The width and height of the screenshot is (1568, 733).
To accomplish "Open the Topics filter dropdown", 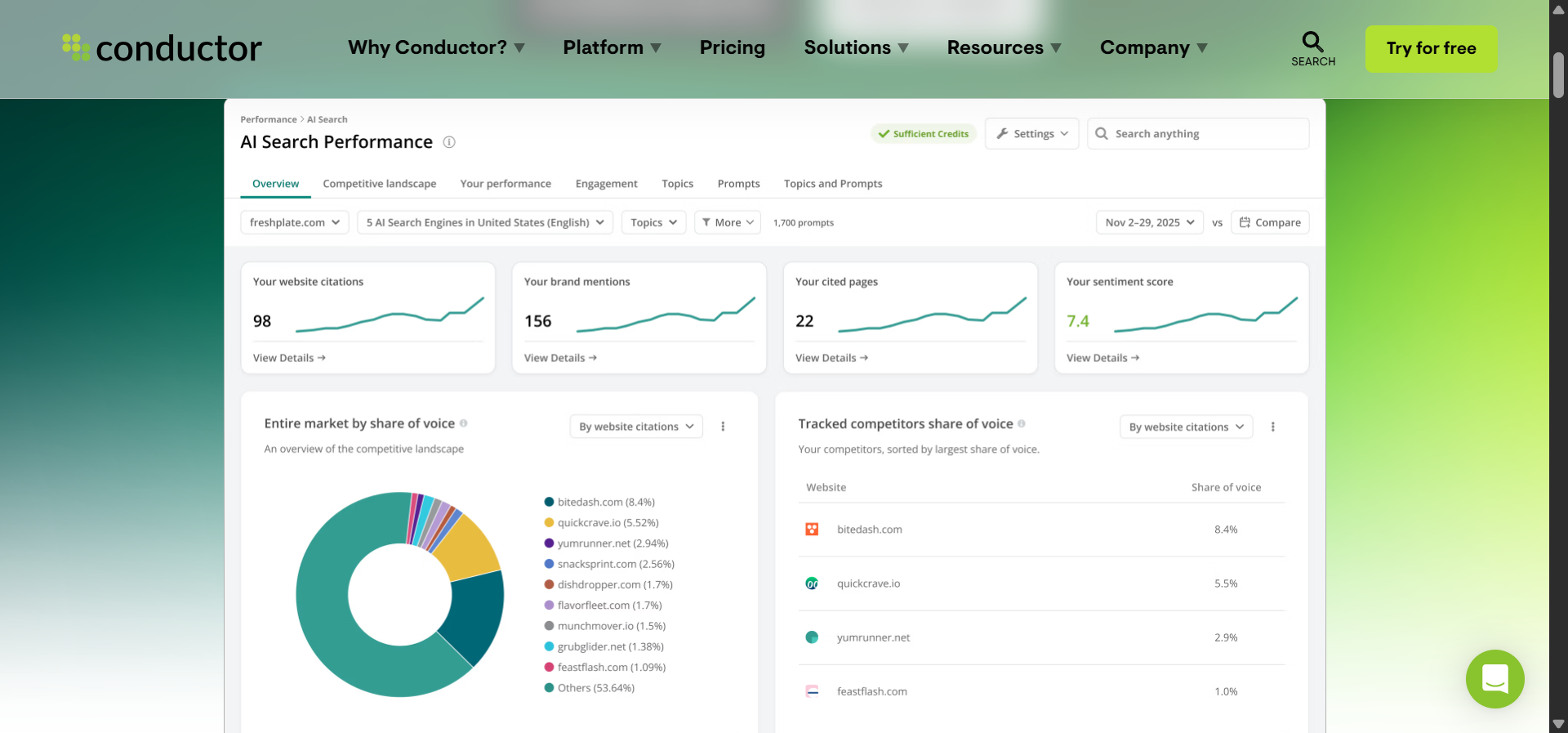I will pyautogui.click(x=654, y=222).
